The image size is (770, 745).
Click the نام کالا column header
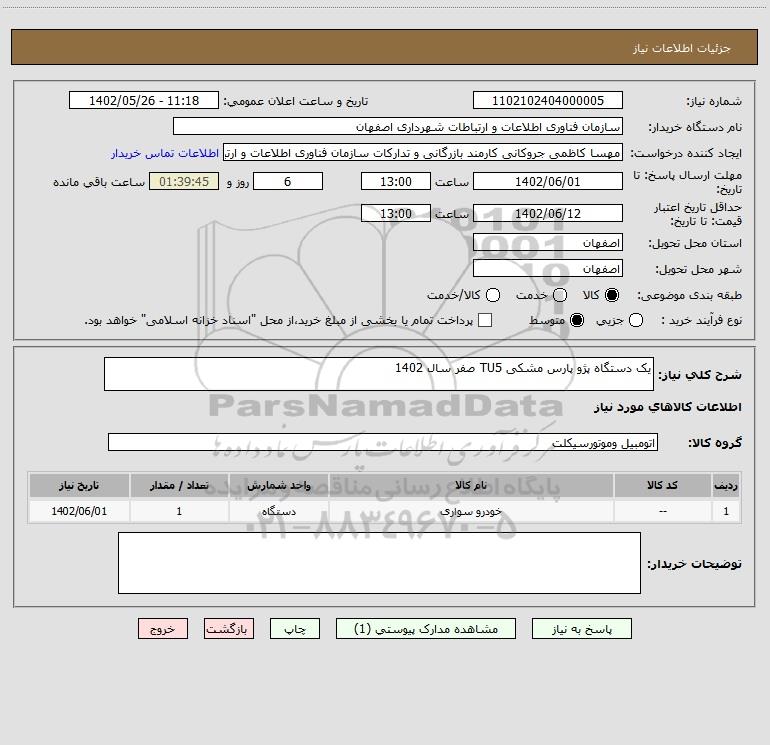(x=471, y=485)
